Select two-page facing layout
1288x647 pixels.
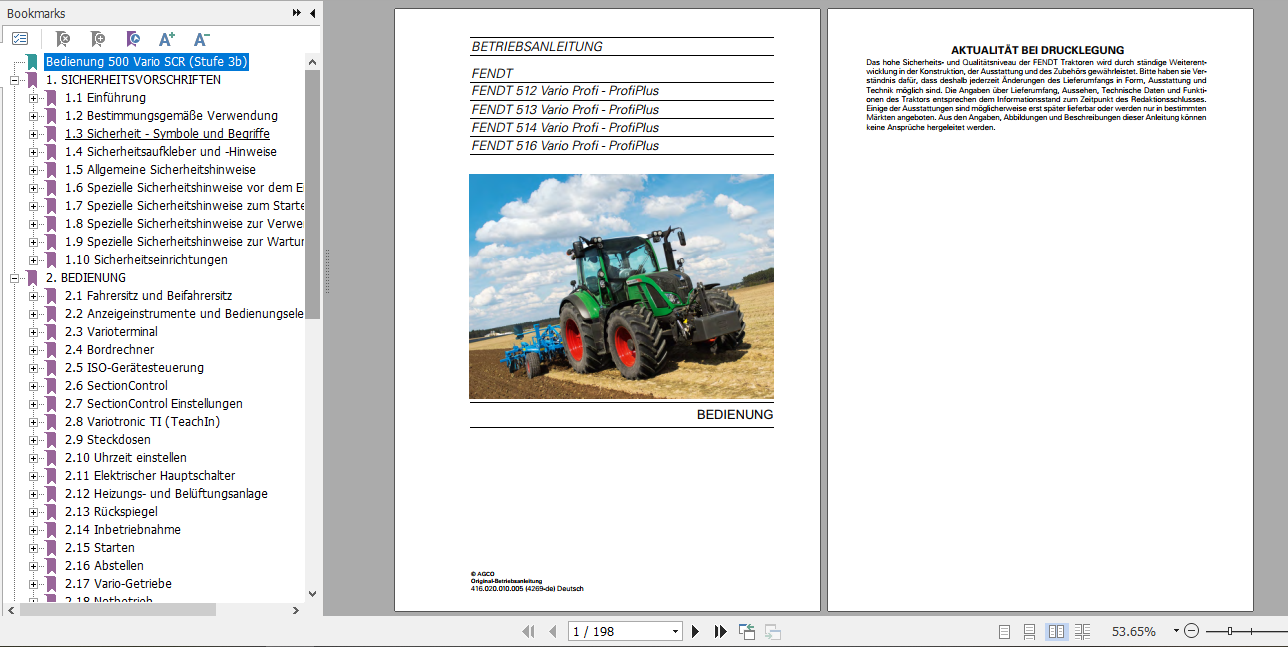[x=1056, y=631]
